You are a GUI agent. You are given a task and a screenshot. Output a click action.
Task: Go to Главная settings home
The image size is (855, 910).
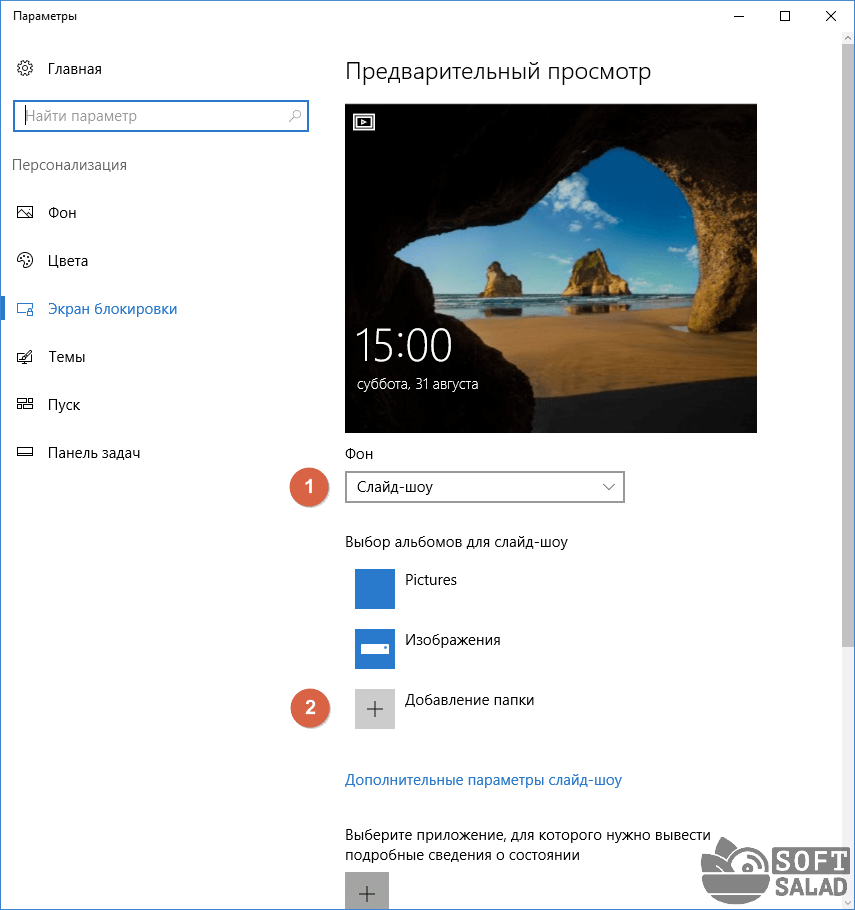75,69
